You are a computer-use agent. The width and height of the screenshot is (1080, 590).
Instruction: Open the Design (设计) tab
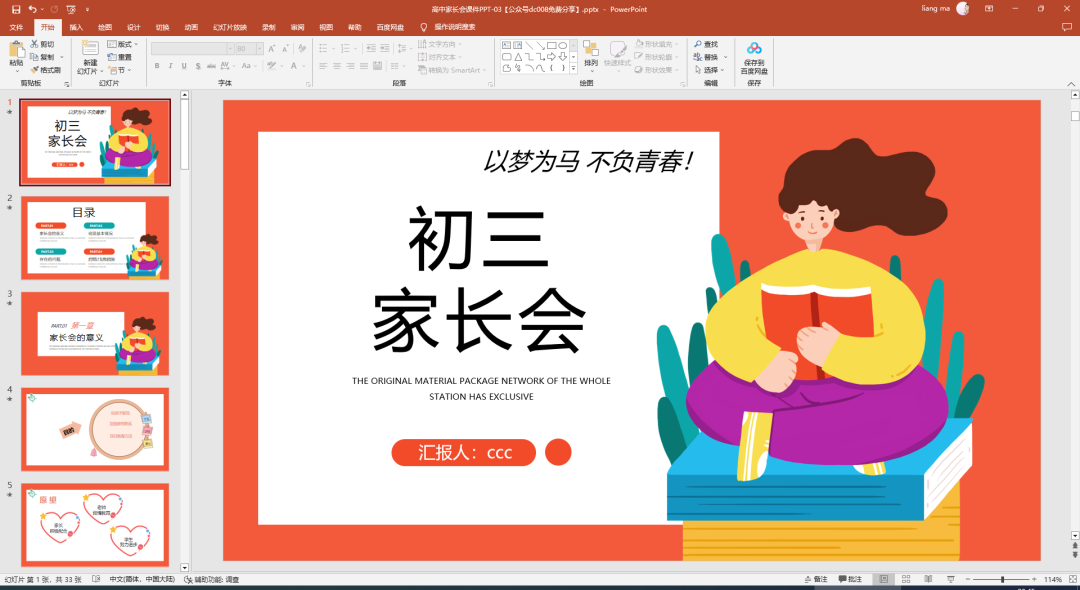[134, 28]
